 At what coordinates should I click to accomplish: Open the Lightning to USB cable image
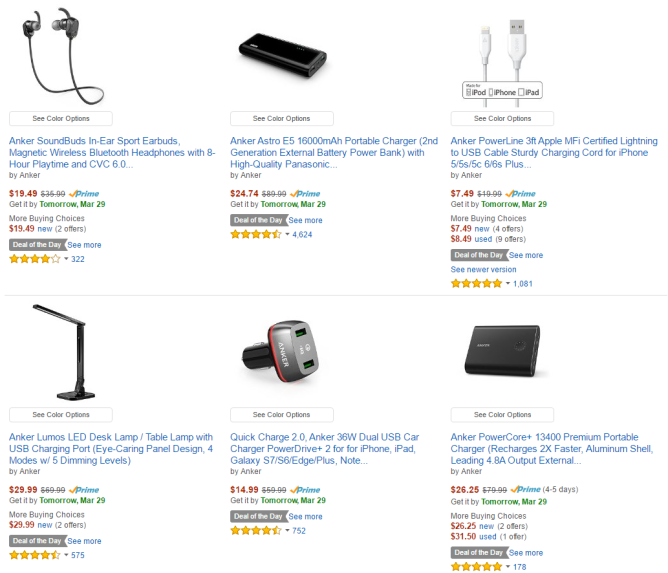click(x=502, y=63)
